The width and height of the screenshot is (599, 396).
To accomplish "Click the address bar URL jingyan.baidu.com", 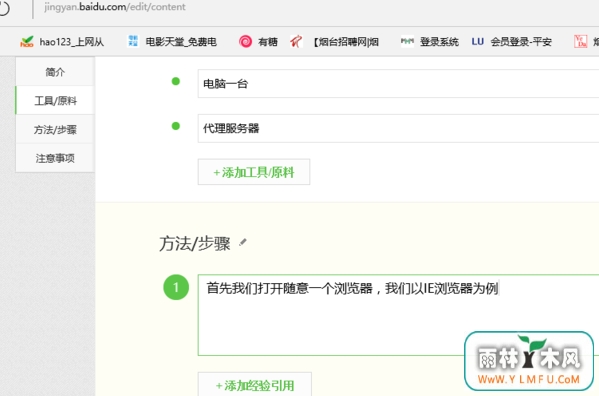I will pyautogui.click(x=115, y=7).
